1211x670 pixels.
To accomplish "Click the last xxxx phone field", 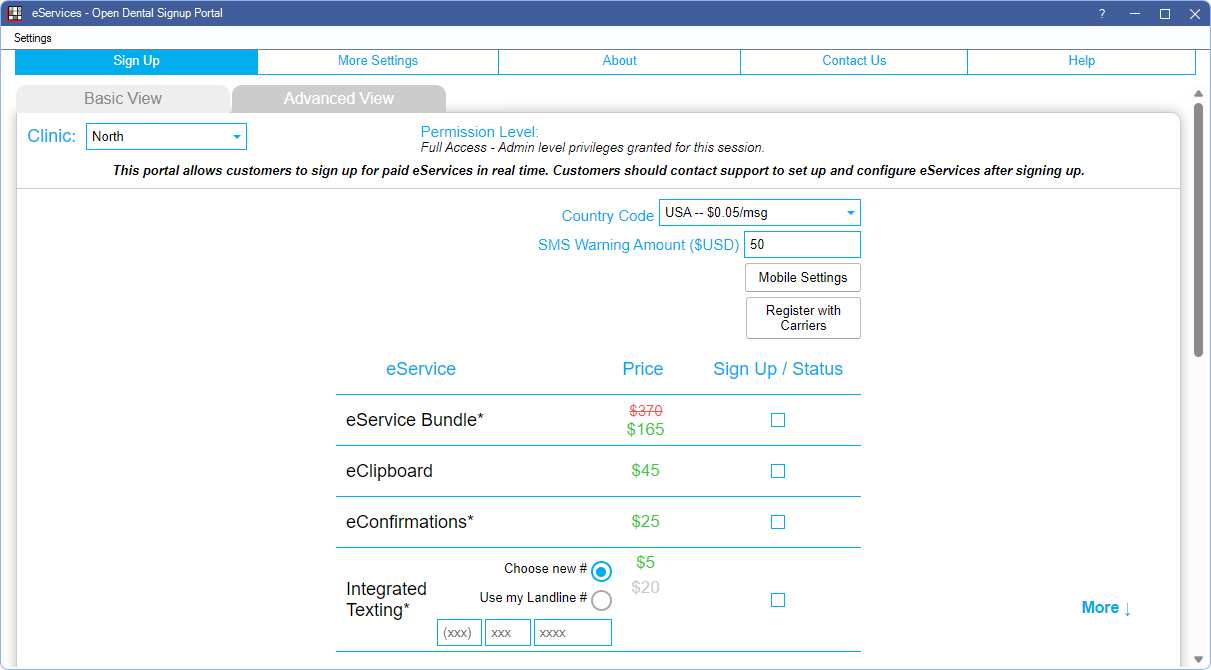I will (x=573, y=633).
